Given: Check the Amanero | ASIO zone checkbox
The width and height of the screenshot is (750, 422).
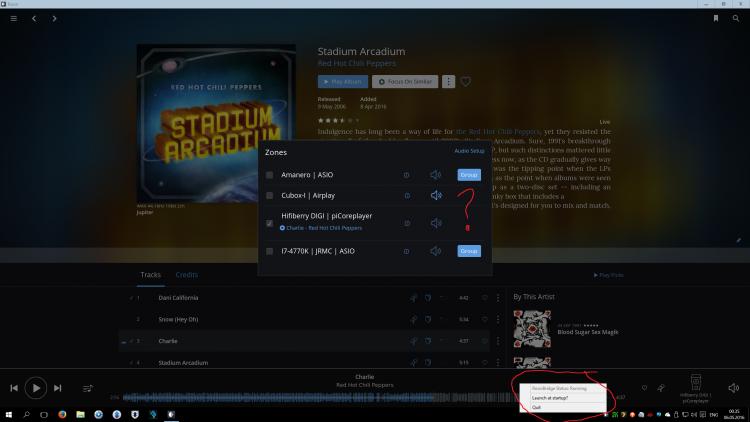Looking at the screenshot, I should pos(270,175).
